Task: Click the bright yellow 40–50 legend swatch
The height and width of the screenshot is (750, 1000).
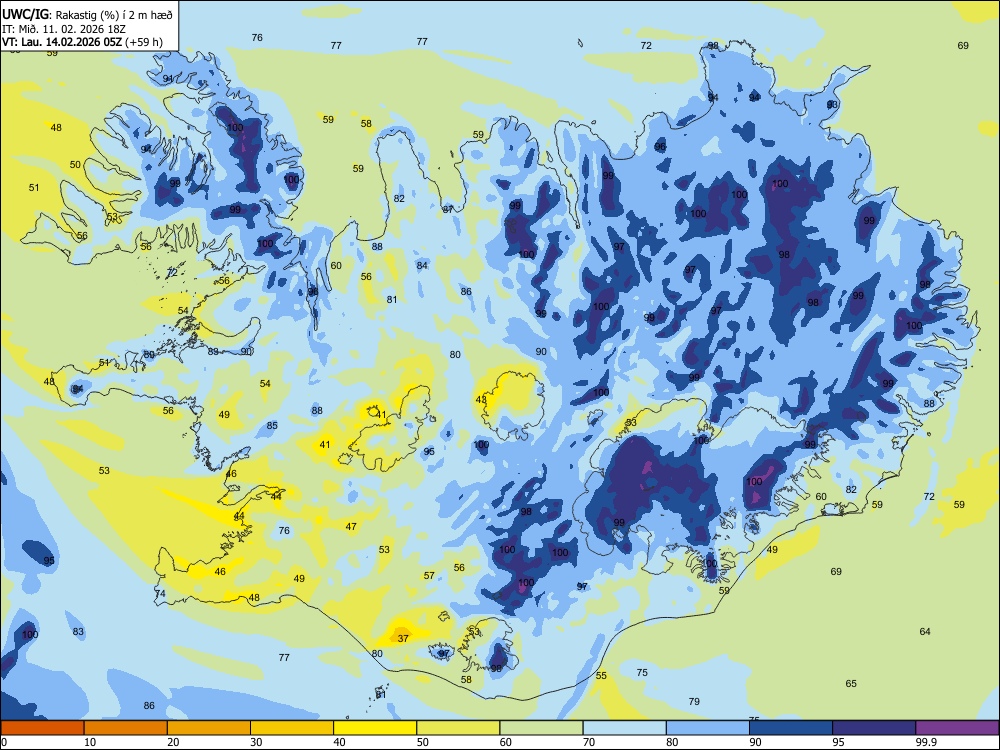Action: click(x=375, y=728)
